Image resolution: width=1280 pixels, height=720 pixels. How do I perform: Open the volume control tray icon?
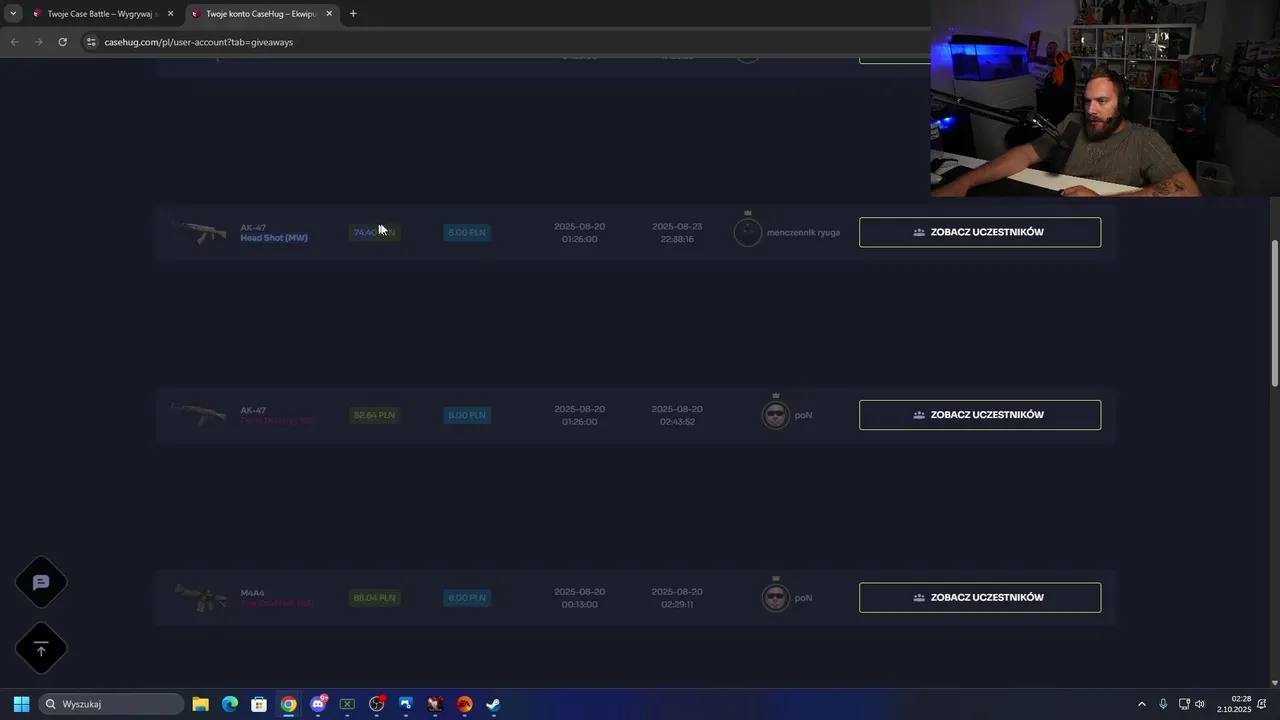[1200, 704]
